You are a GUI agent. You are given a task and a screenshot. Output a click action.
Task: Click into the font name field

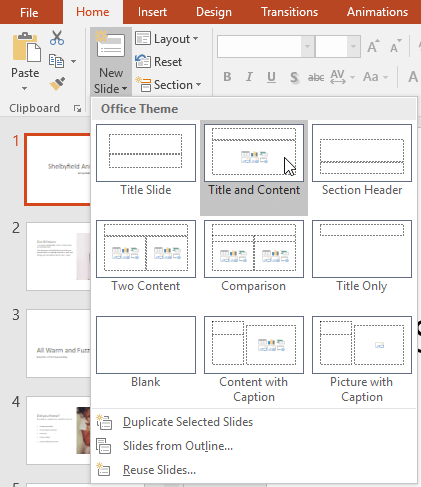259,46
